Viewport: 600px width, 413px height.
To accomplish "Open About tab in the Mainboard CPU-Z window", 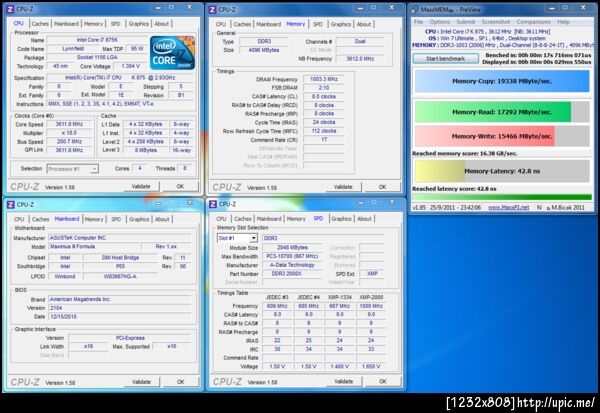I will point(162,219).
